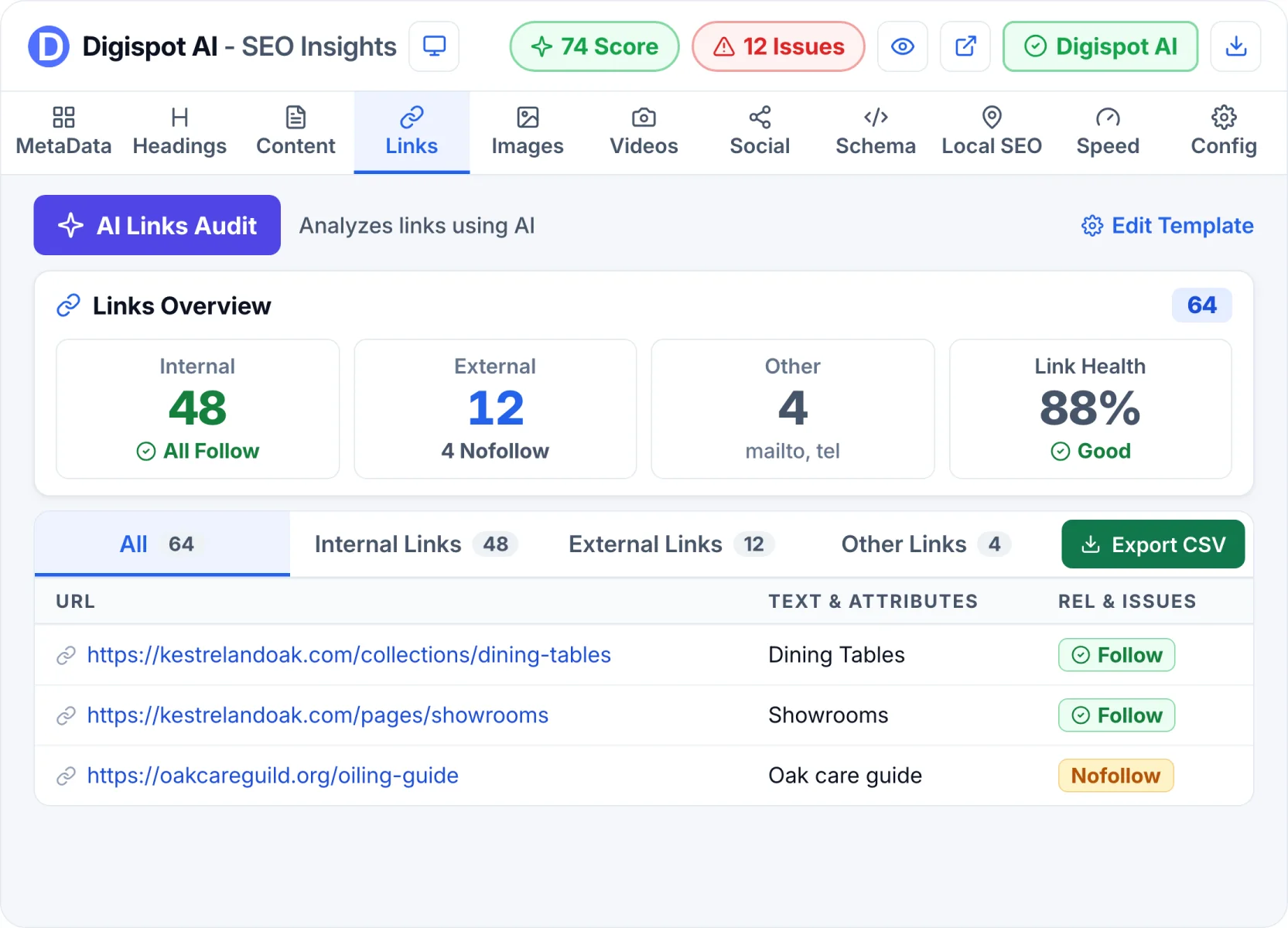Screen dimensions: 1288x928
Task: Click Nofollow badge in Oak care guide row
Action: pos(1115,776)
